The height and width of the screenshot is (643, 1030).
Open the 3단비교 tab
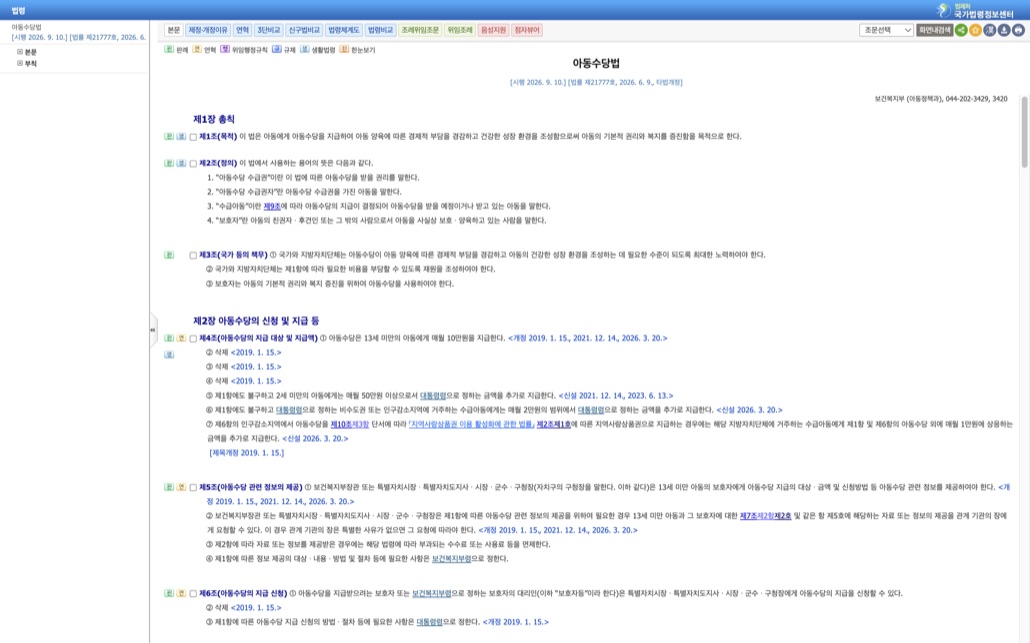click(269, 30)
